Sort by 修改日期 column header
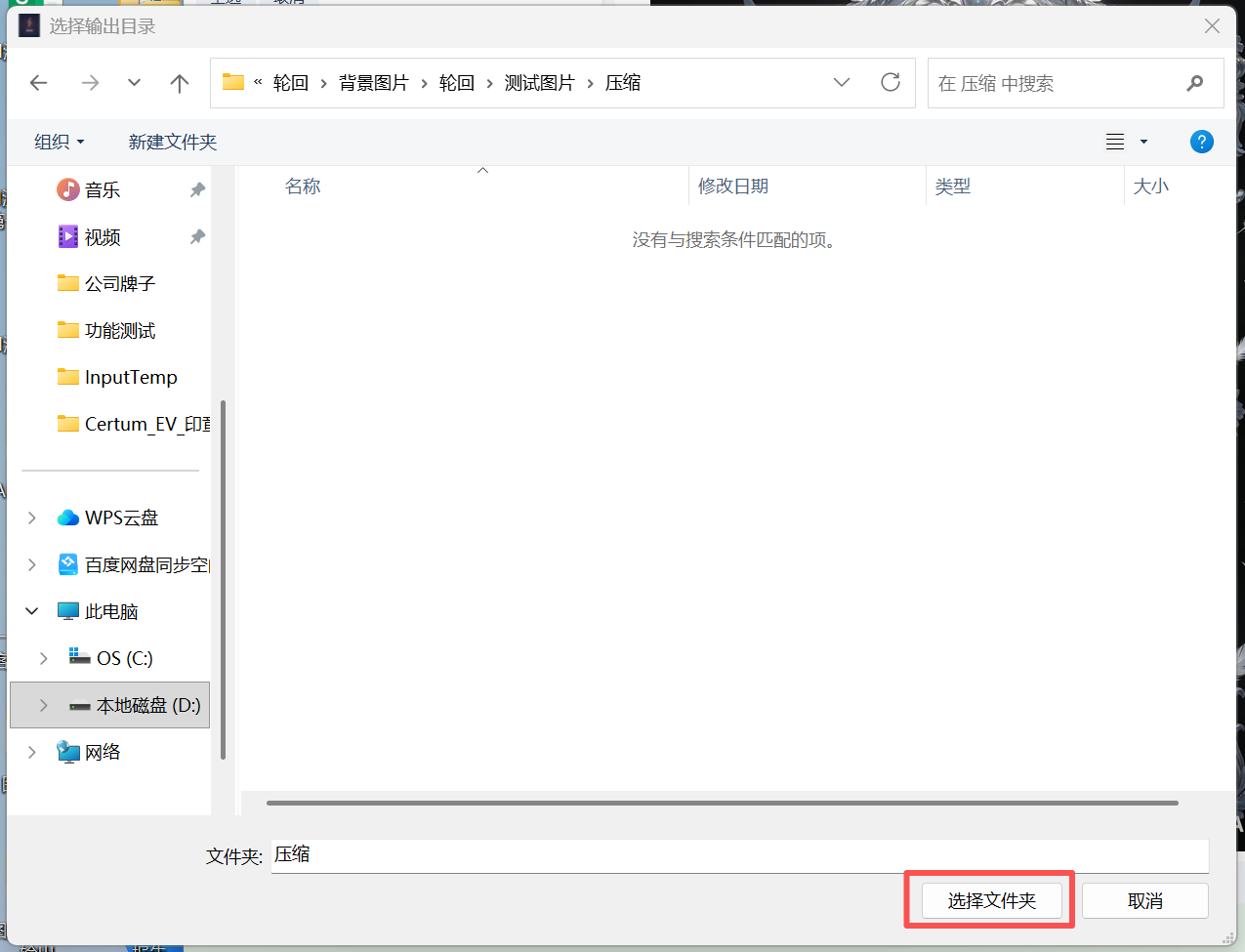Viewport: 1245px width, 952px height. click(x=733, y=186)
